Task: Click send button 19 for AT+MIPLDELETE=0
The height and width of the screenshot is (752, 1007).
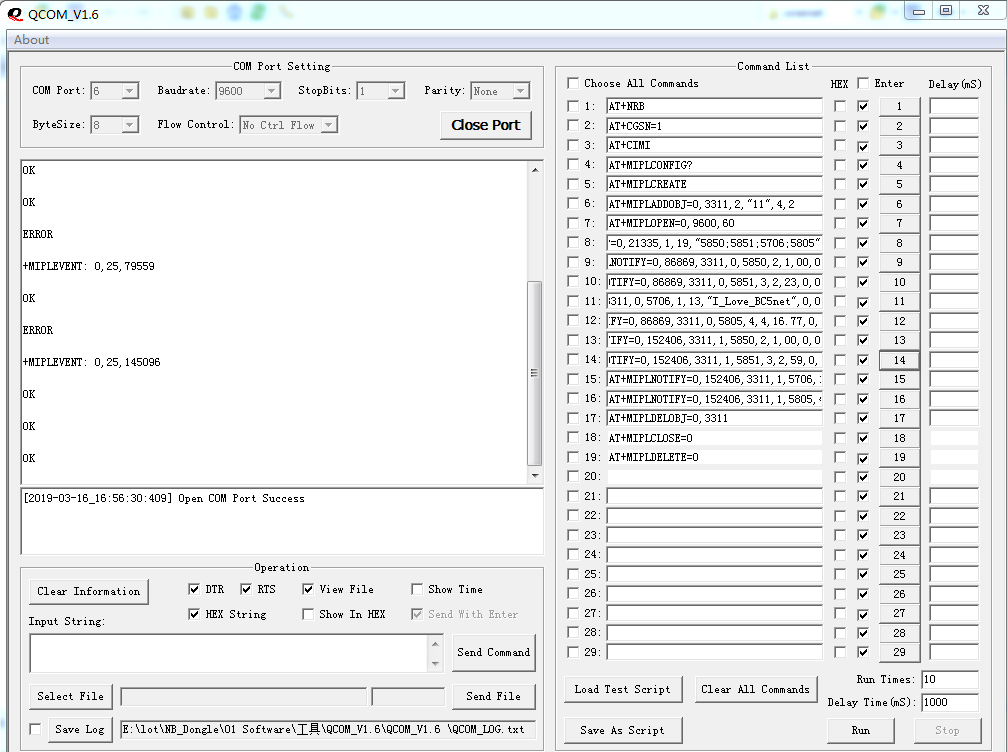Action: coord(899,457)
